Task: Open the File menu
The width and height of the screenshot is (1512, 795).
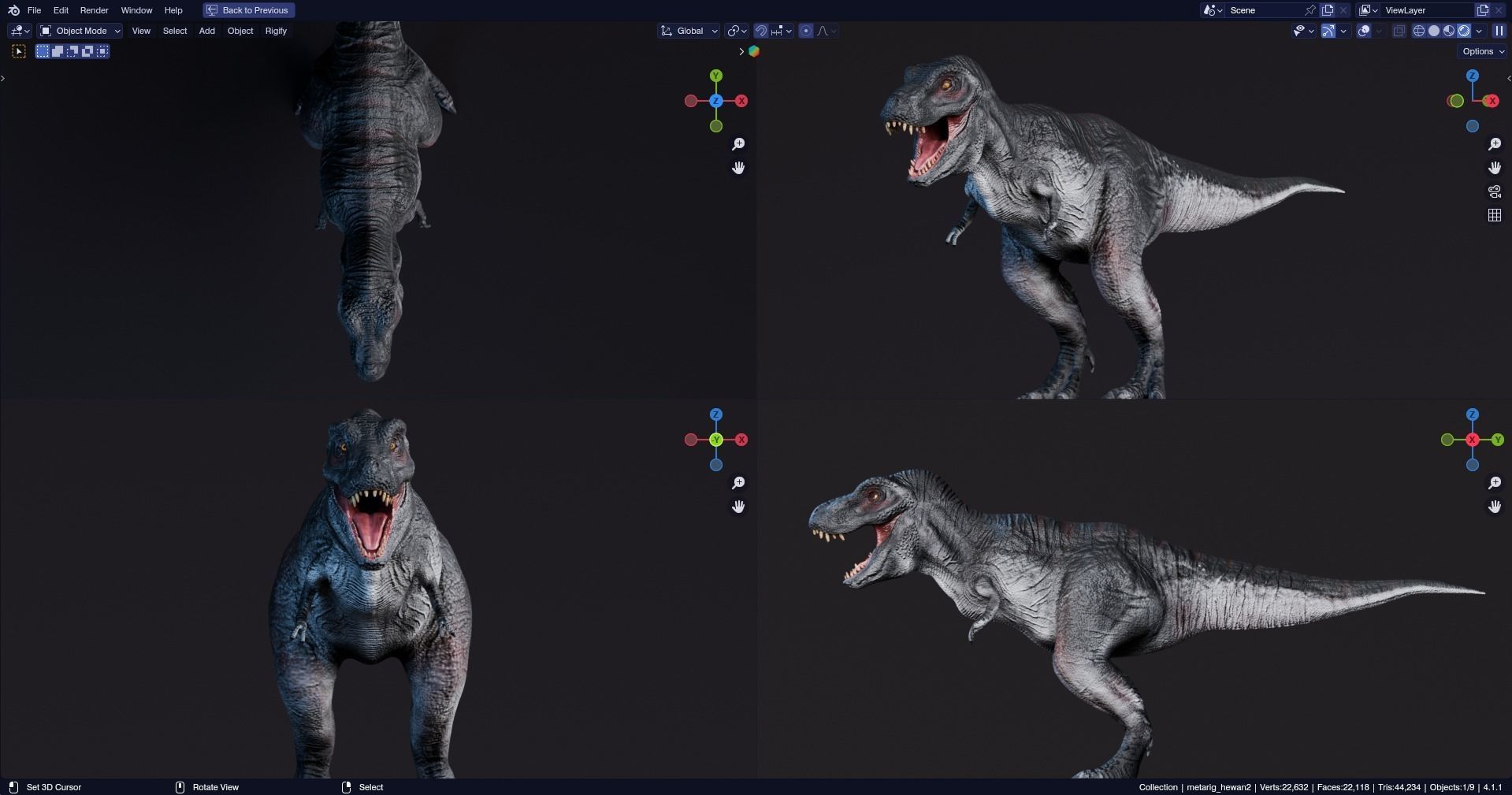Action: [34, 10]
